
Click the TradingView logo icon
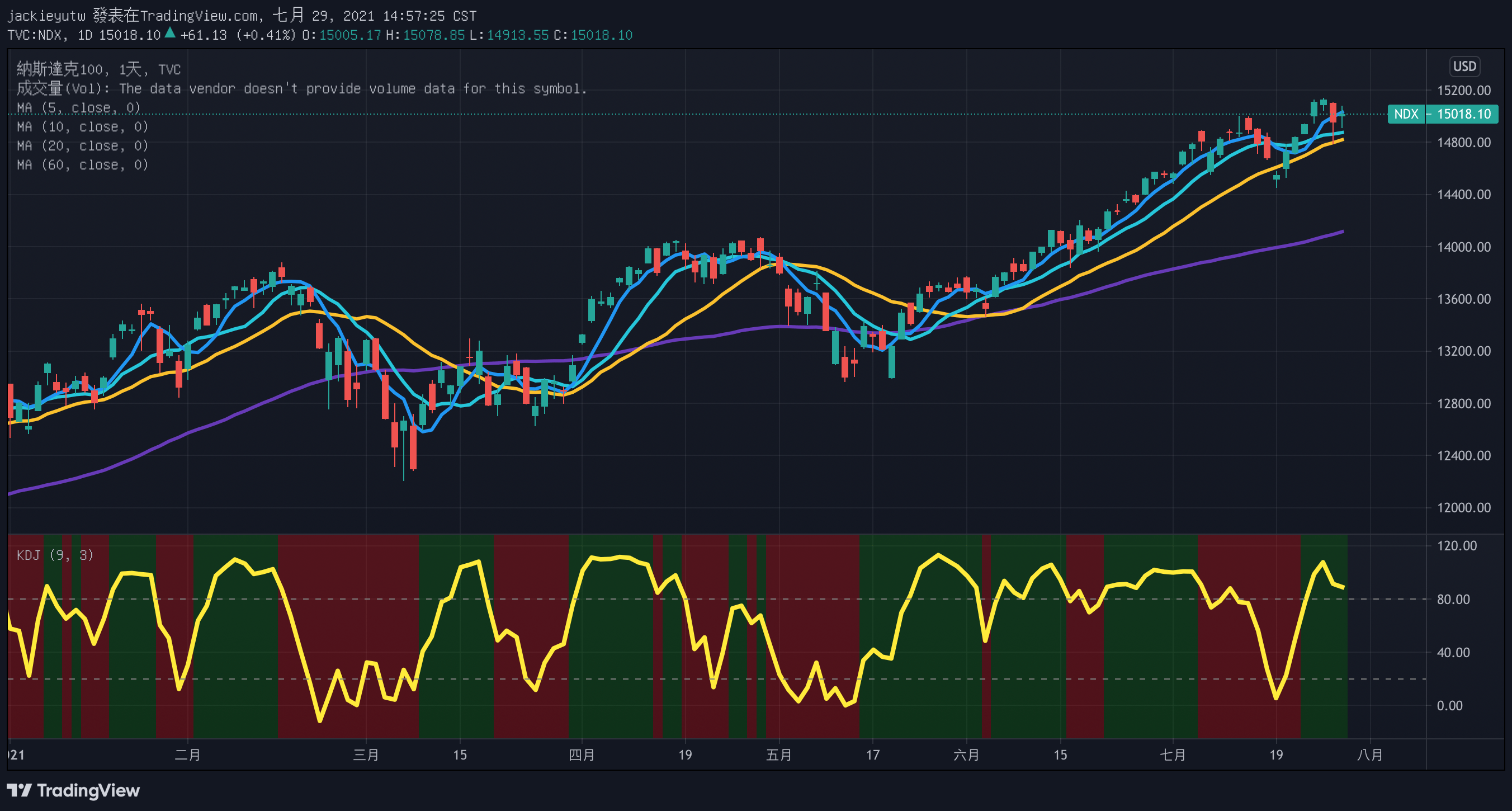coord(19,790)
